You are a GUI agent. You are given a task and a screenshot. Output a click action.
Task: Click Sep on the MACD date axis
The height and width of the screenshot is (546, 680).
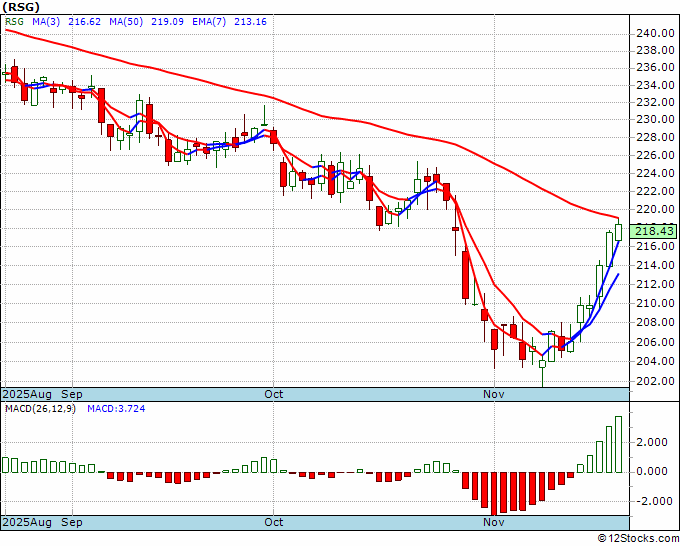tap(72, 522)
